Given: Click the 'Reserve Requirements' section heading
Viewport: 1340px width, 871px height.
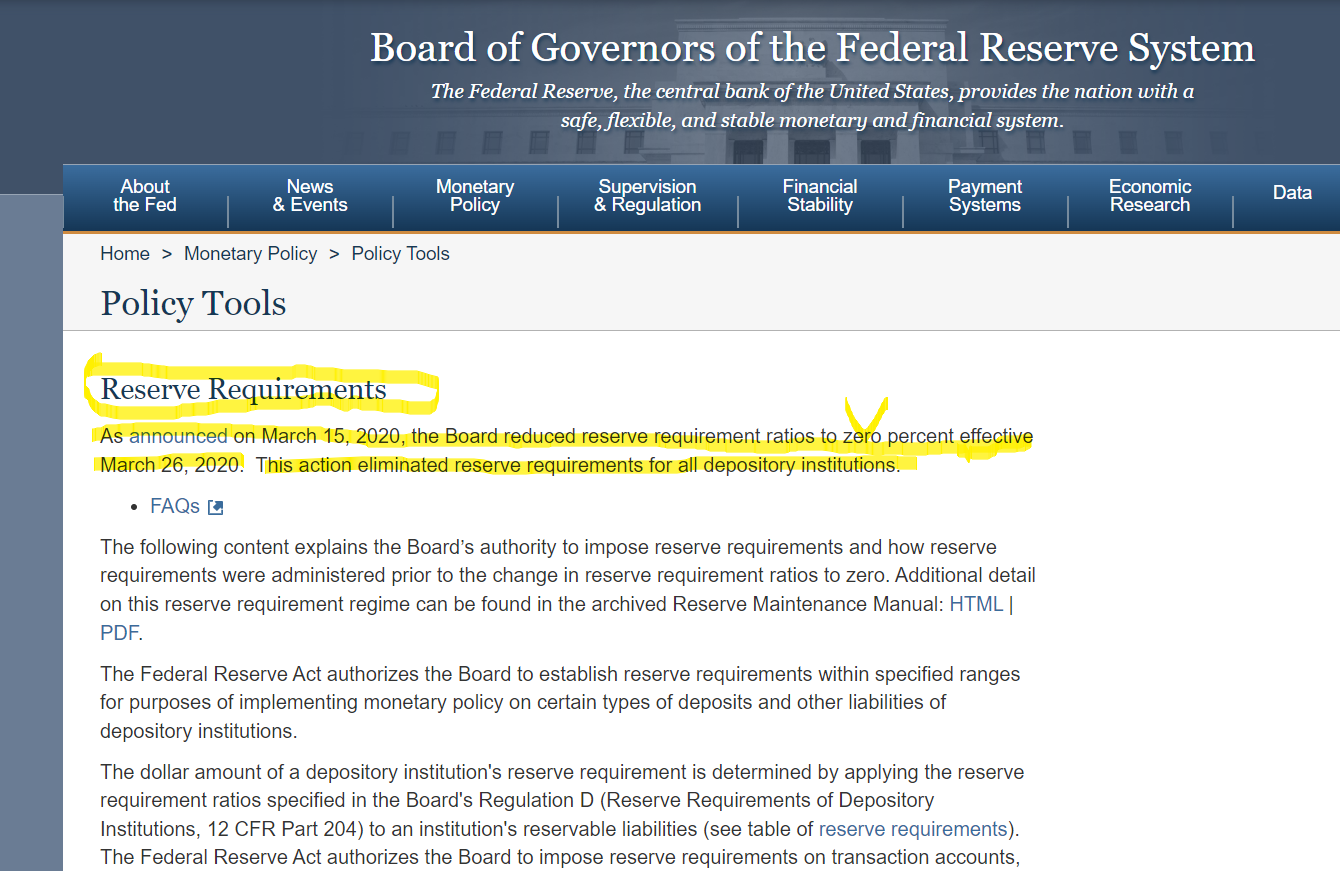Looking at the screenshot, I should pyautogui.click(x=243, y=389).
